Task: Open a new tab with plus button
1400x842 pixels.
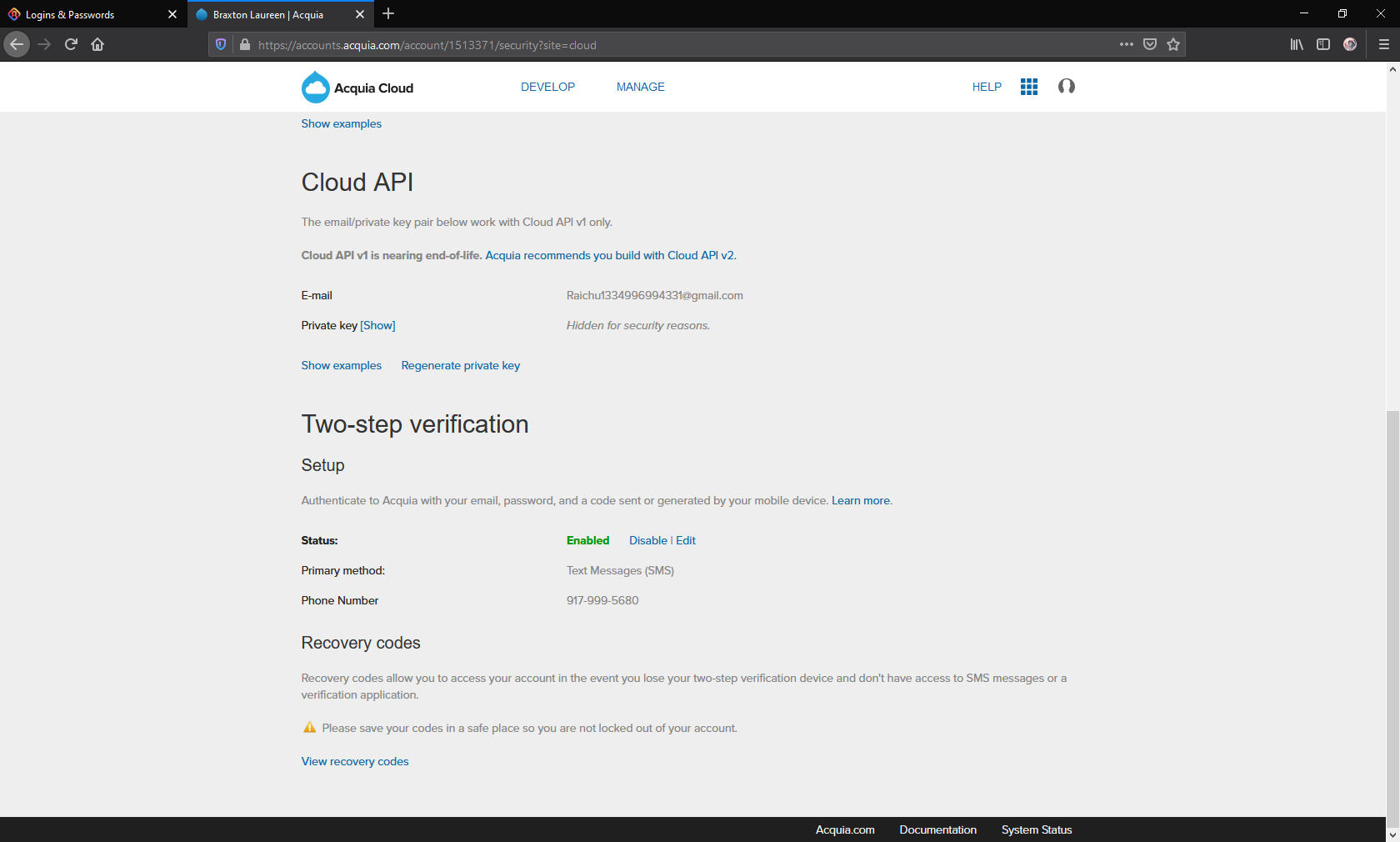Action: pyautogui.click(x=388, y=13)
